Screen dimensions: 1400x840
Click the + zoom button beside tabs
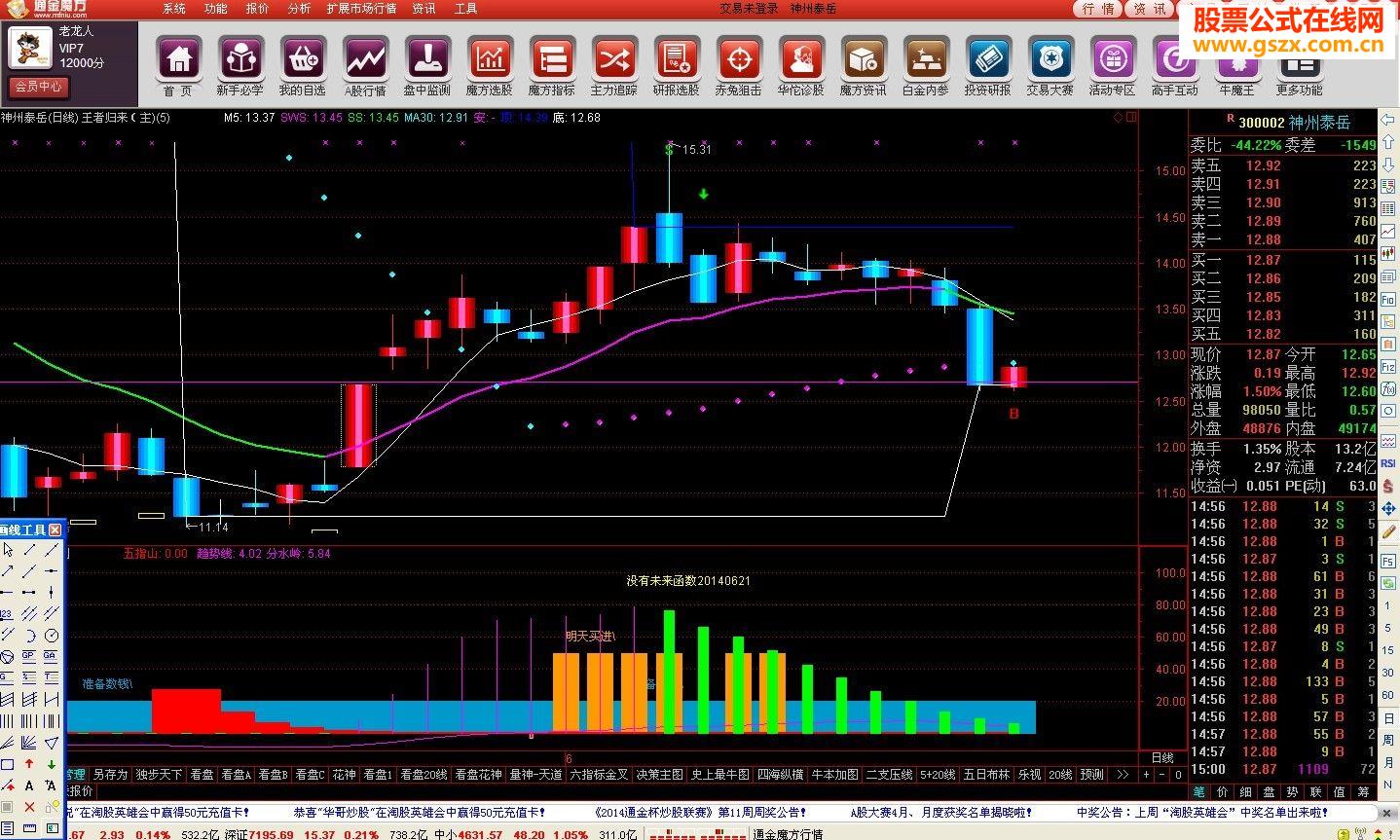(x=1146, y=775)
